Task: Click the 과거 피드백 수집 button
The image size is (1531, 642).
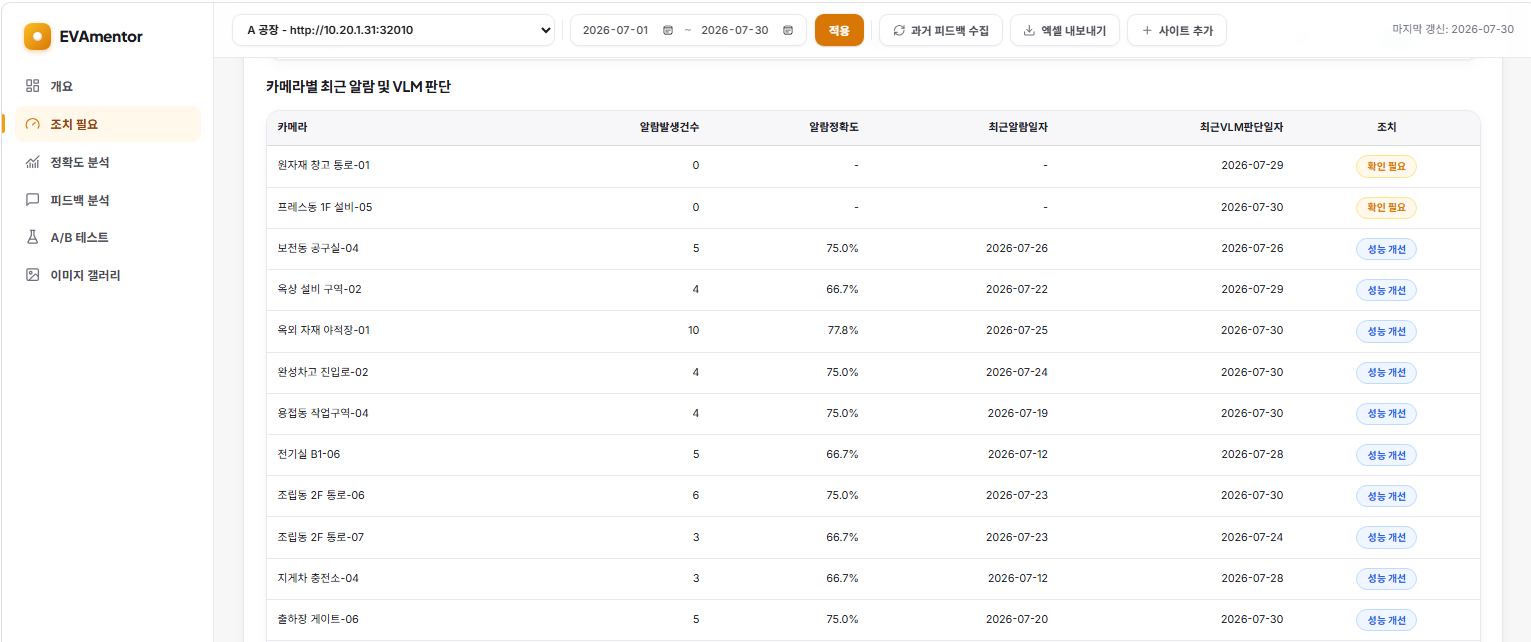Action: (x=941, y=30)
